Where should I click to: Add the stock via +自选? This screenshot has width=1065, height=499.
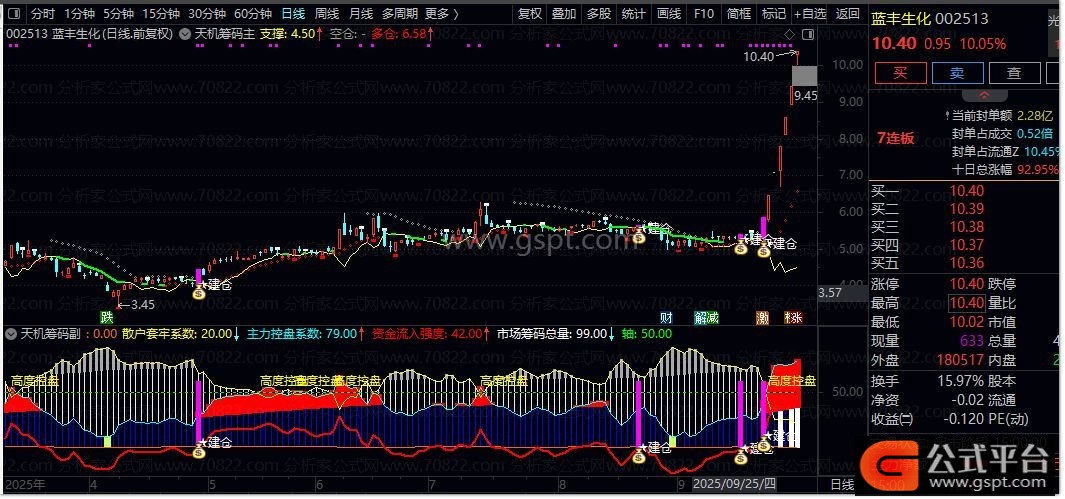pos(810,14)
